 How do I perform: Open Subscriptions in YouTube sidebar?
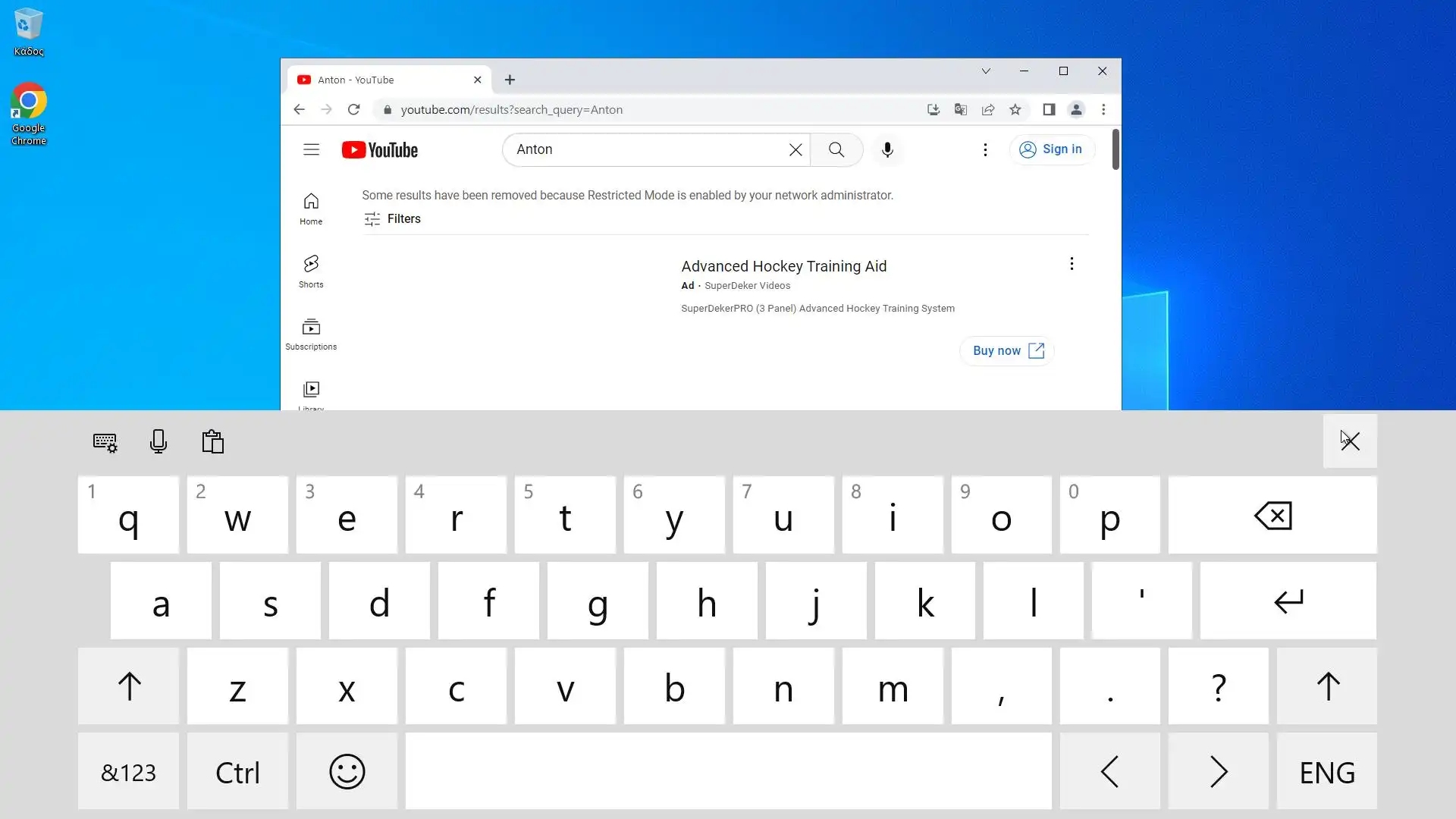(311, 334)
